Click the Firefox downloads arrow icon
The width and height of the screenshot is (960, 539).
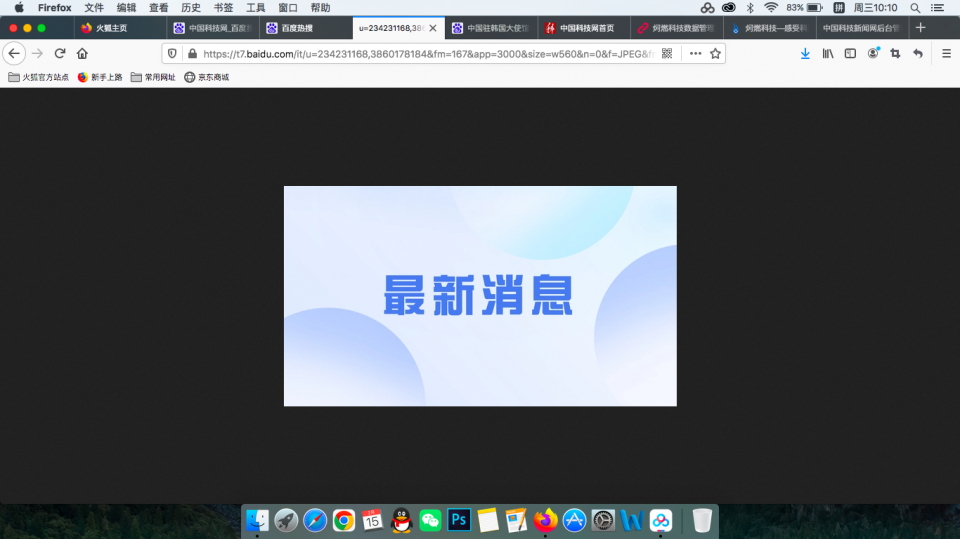(x=805, y=53)
